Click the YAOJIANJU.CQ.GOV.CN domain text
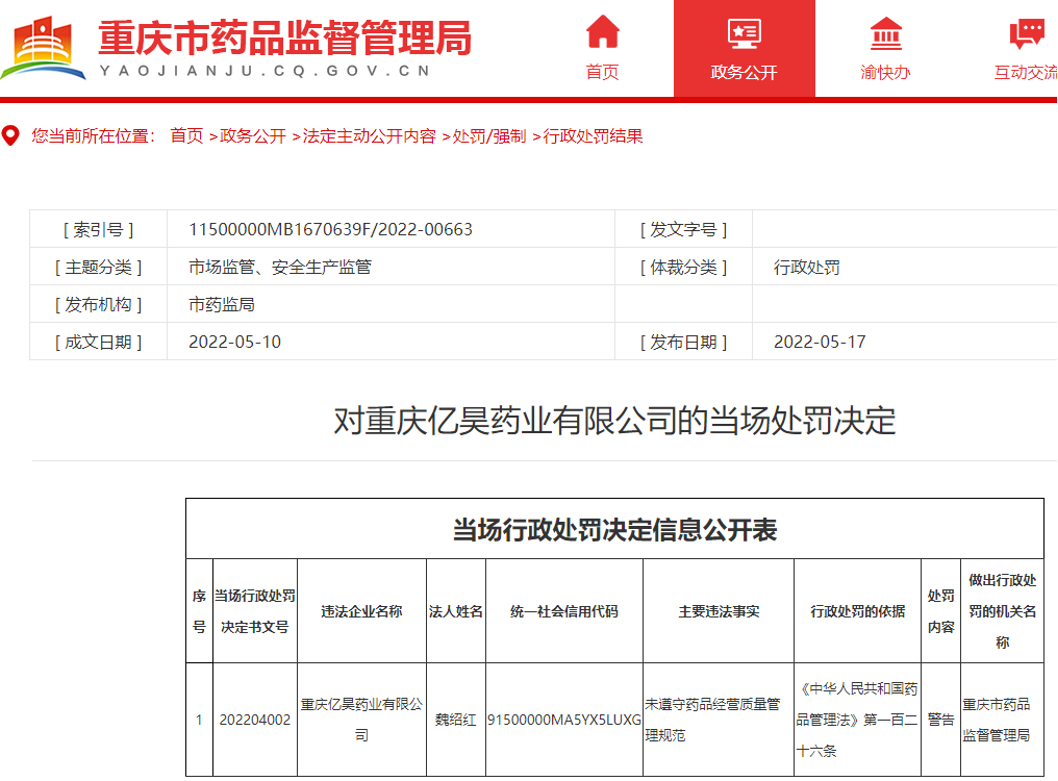This screenshot has width=1058, height=781. [264, 71]
